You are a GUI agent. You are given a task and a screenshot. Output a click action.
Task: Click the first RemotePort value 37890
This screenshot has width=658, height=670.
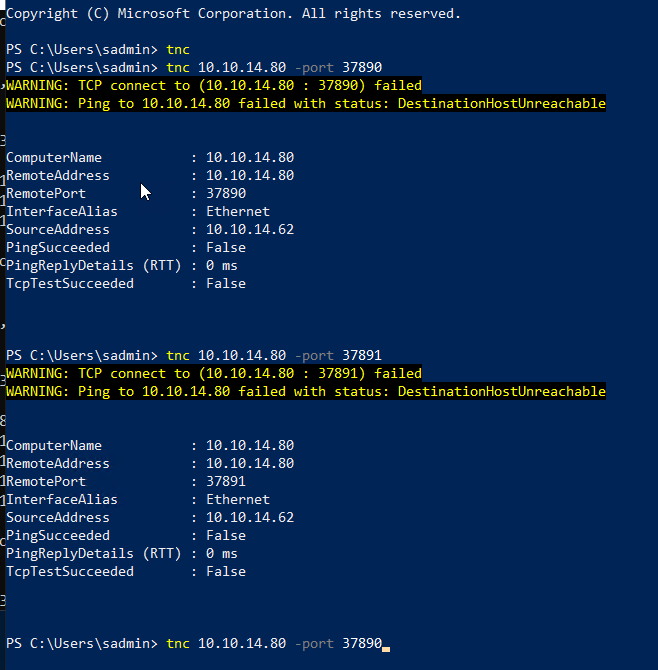click(x=226, y=194)
